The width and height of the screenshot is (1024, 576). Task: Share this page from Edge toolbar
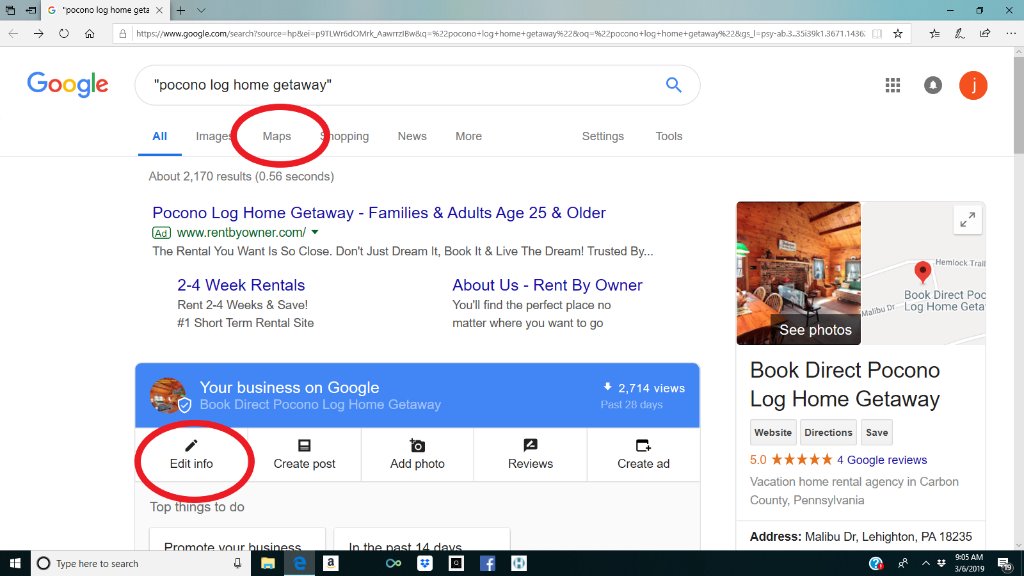985,33
